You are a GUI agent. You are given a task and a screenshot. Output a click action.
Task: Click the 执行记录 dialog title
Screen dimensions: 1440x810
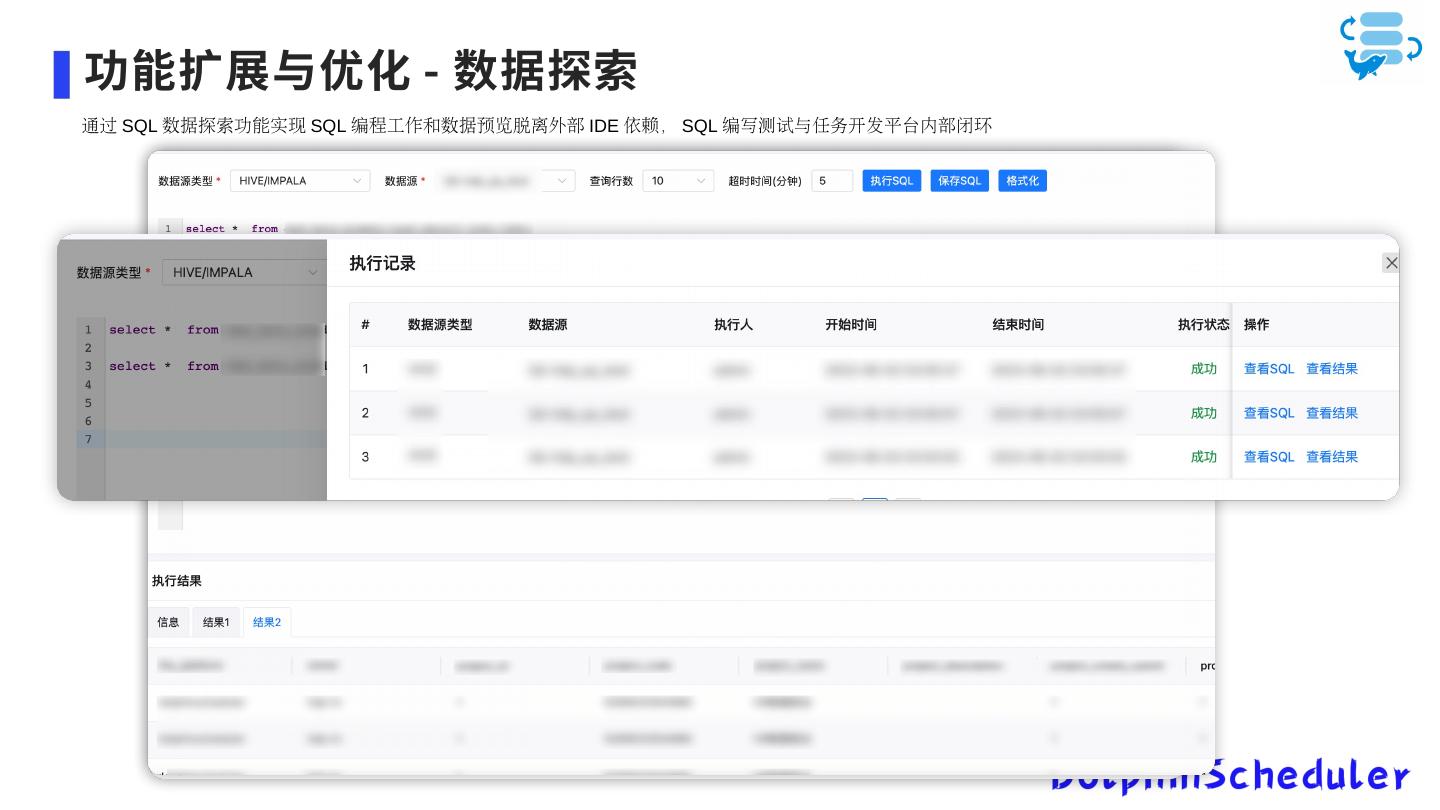point(382,263)
